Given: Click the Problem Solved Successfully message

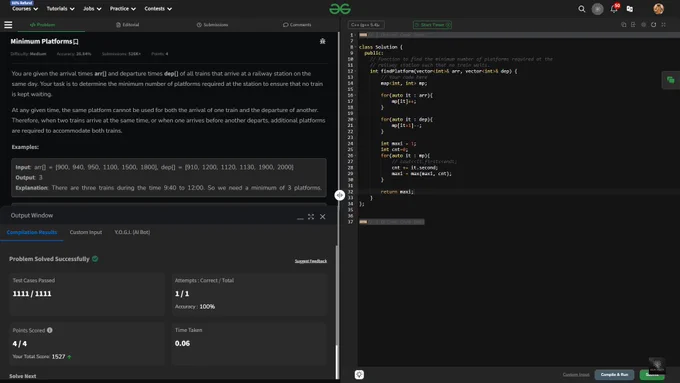Looking at the screenshot, I should 49,259.
